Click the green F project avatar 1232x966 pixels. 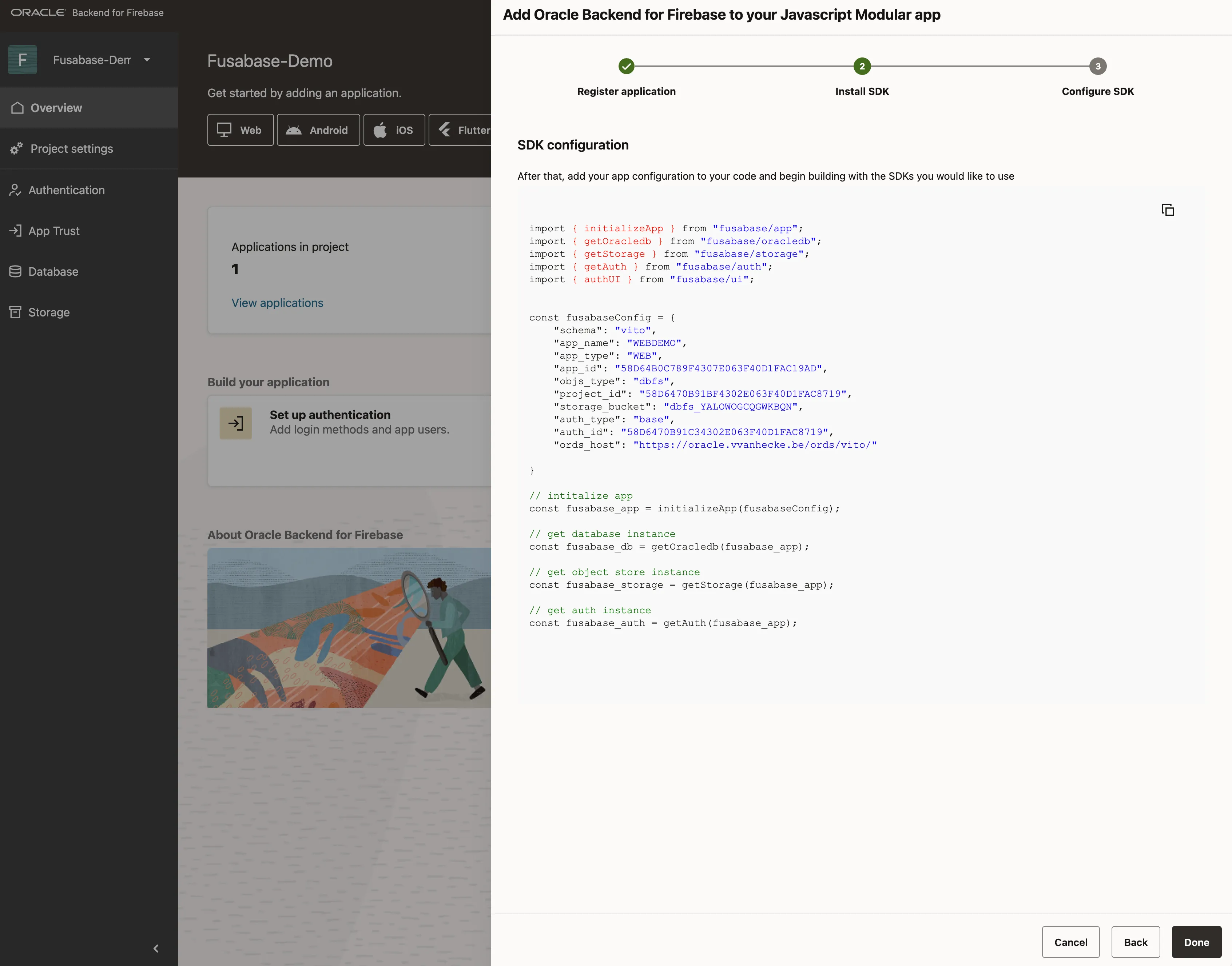pyautogui.click(x=23, y=59)
